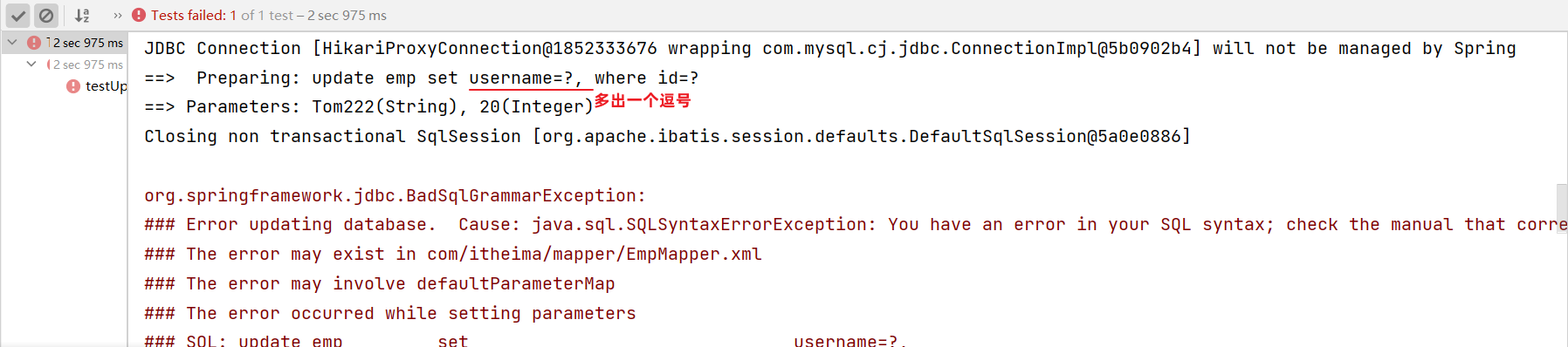Click the JDBC Connection log line
1568x347 pixels.
[830, 48]
